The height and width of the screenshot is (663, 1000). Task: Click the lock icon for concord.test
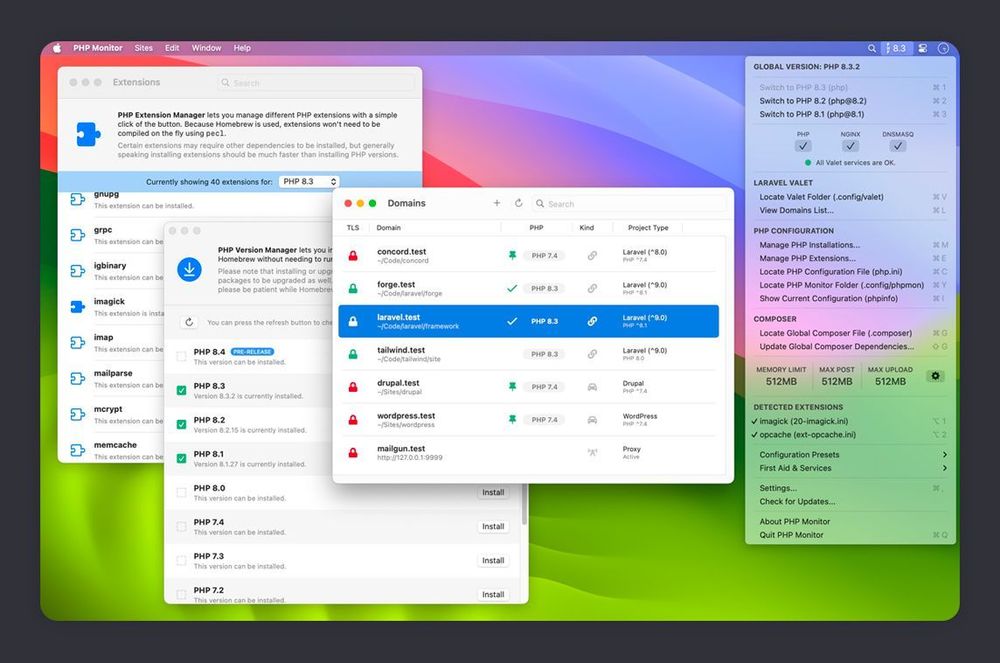[x=353, y=256]
